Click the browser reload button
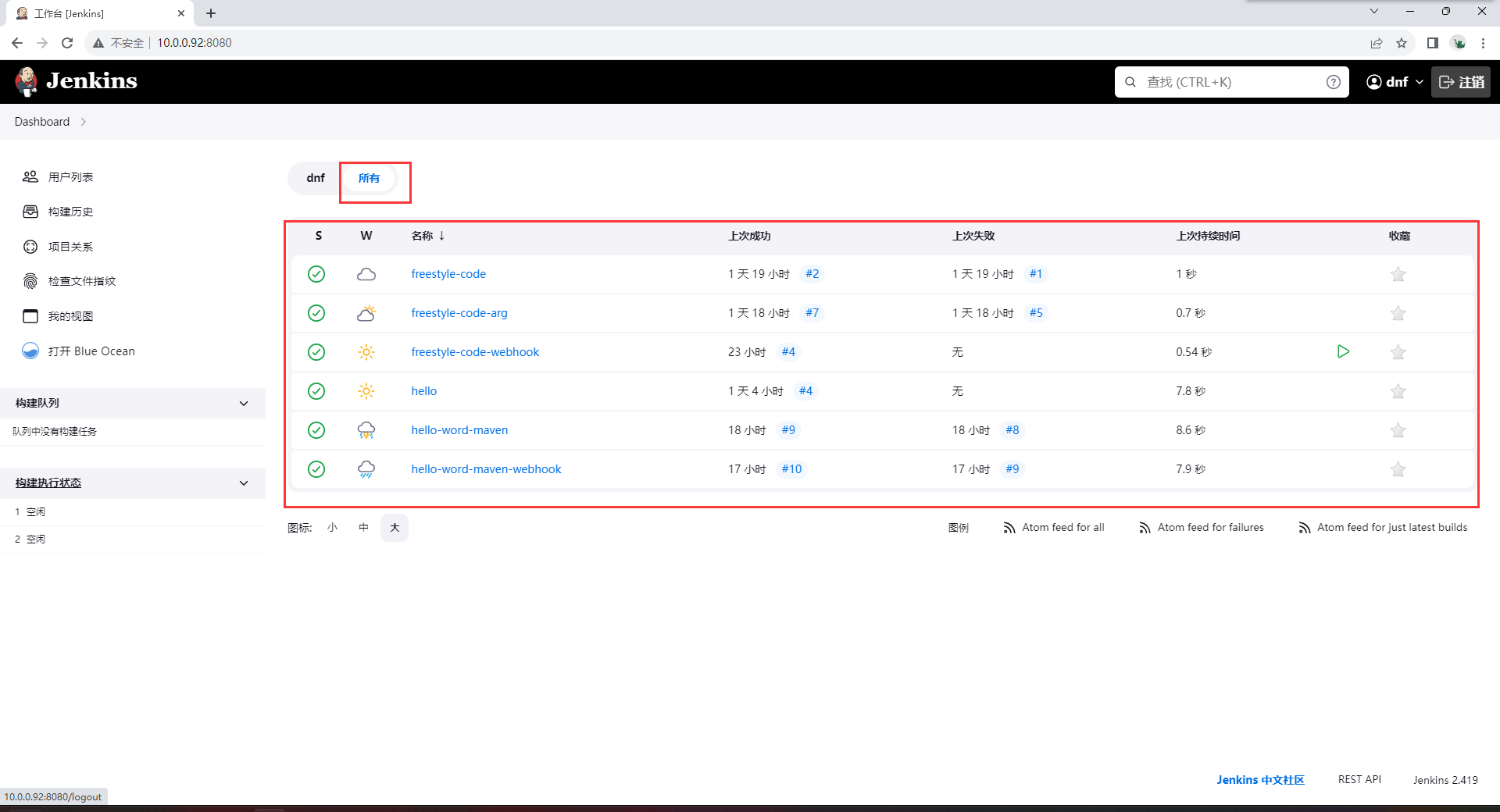The image size is (1500, 812). (67, 43)
